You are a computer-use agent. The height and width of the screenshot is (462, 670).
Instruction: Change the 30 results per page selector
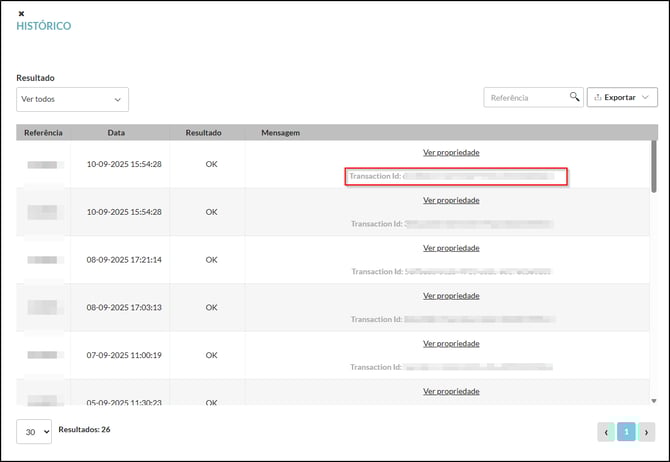(x=34, y=431)
